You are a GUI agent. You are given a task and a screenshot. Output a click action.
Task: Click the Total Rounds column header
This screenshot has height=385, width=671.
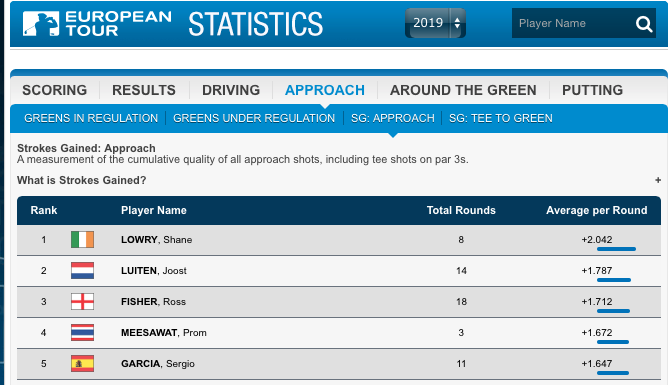tap(461, 210)
